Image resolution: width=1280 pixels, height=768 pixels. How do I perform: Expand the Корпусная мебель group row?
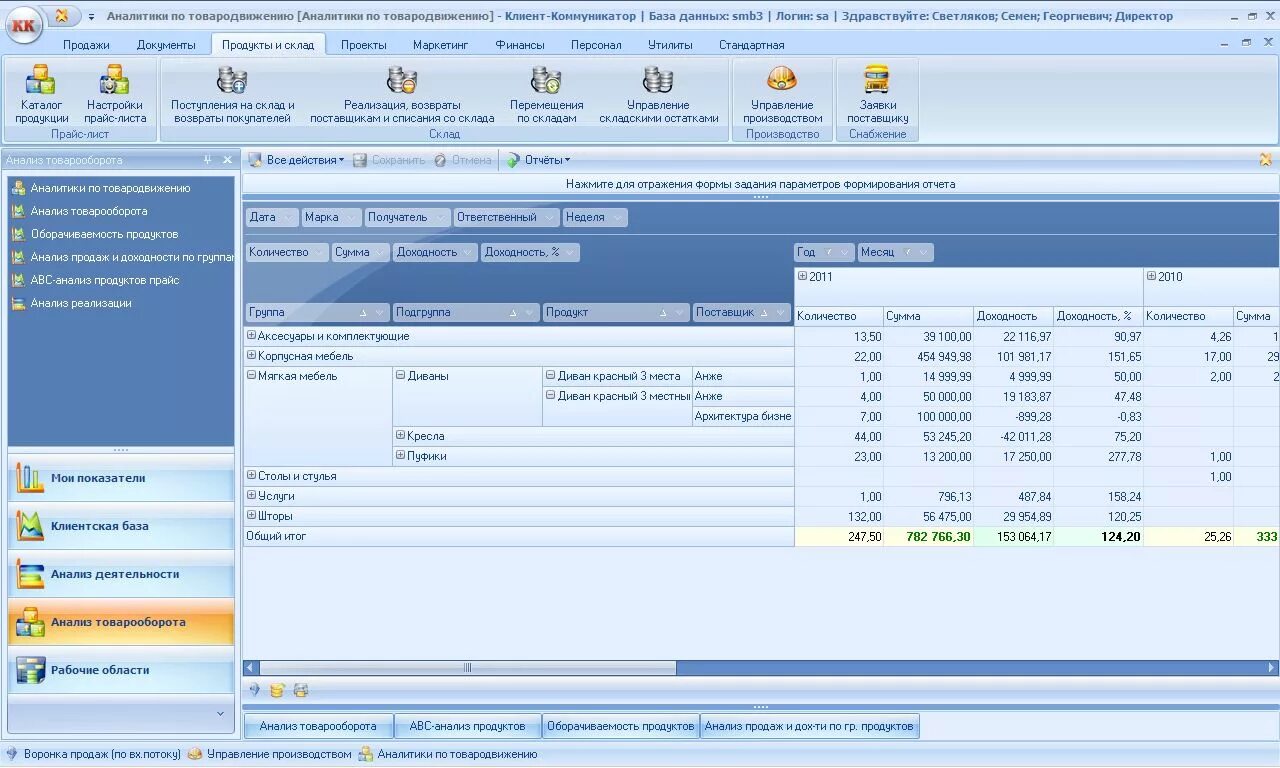[251, 356]
